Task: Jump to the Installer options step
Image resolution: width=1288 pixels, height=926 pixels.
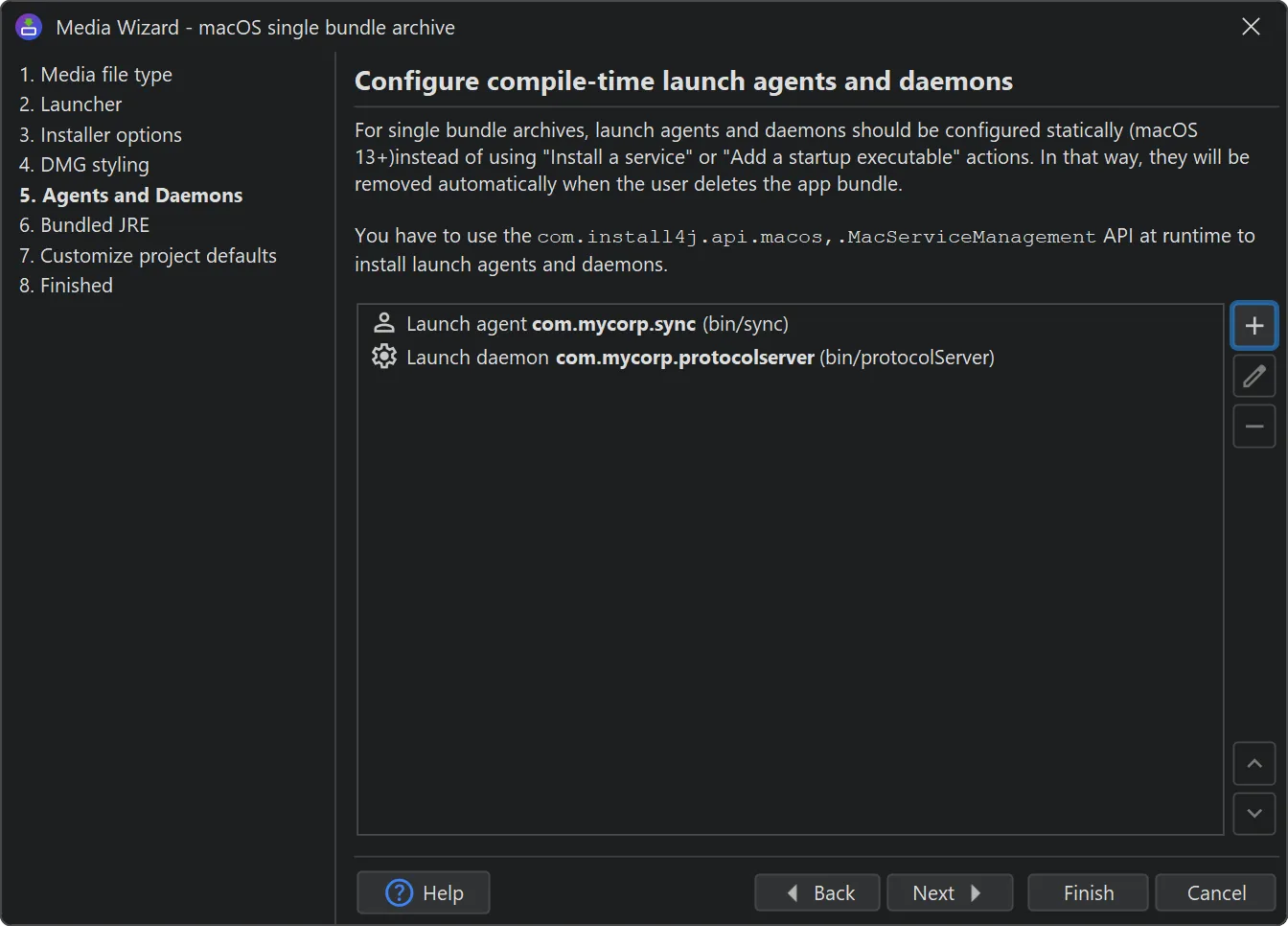Action: coord(101,135)
